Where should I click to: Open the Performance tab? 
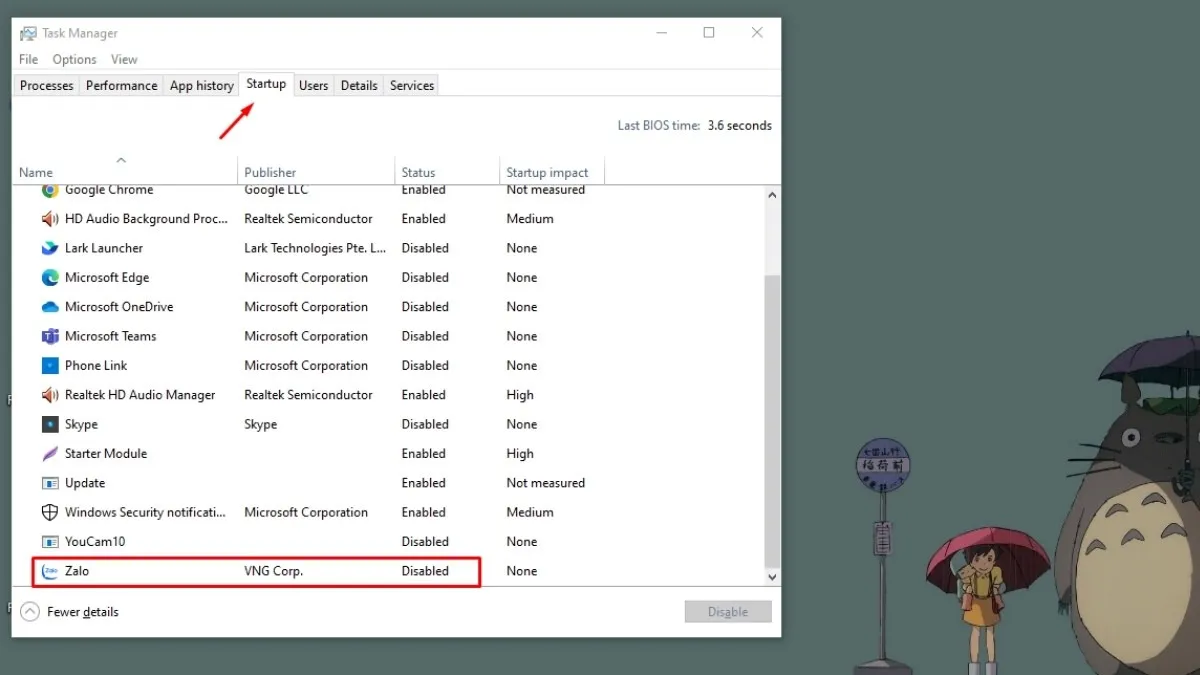click(120, 85)
